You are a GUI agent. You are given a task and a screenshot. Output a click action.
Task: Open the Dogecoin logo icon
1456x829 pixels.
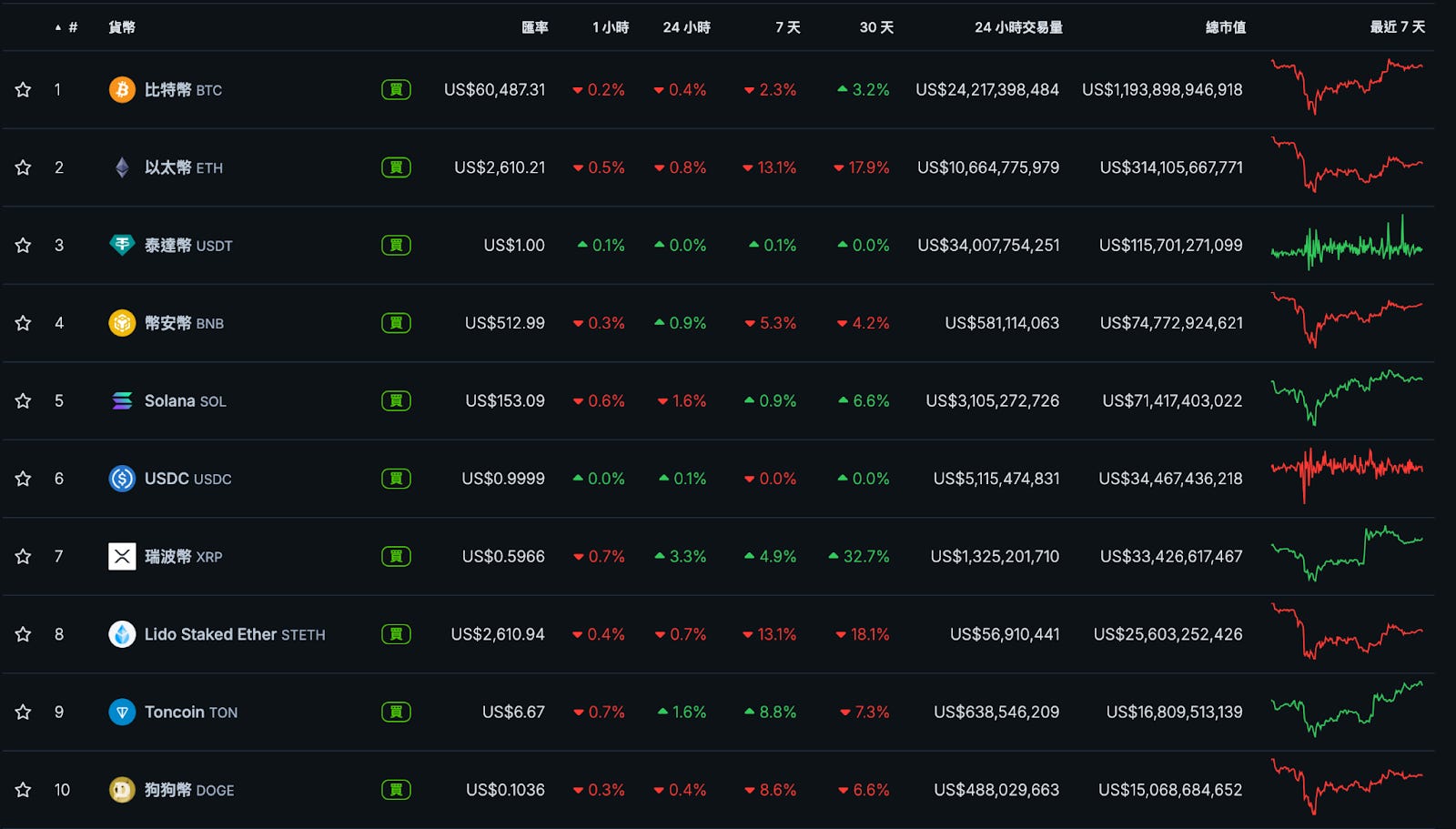click(122, 790)
